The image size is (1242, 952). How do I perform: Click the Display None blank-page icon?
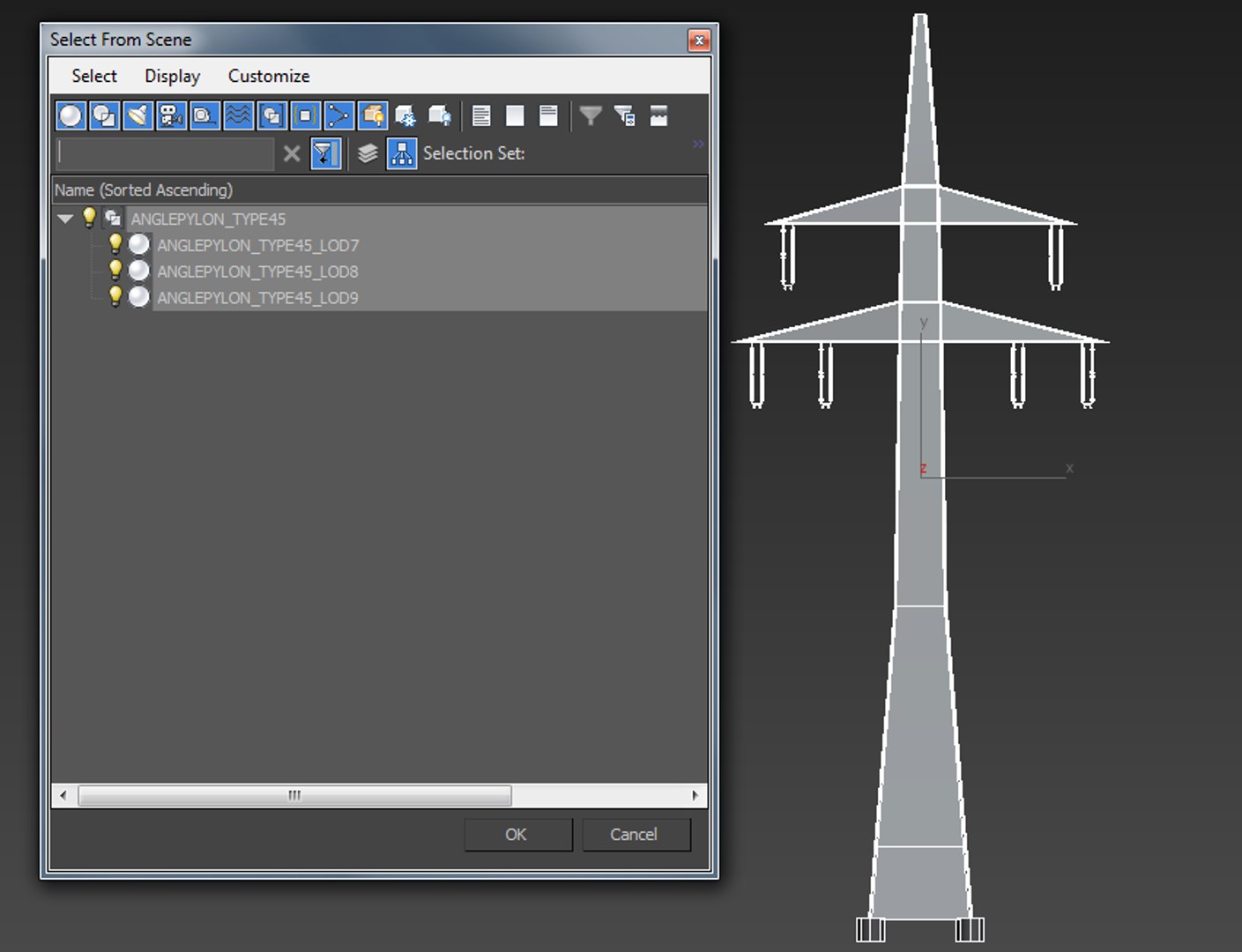pos(515,115)
